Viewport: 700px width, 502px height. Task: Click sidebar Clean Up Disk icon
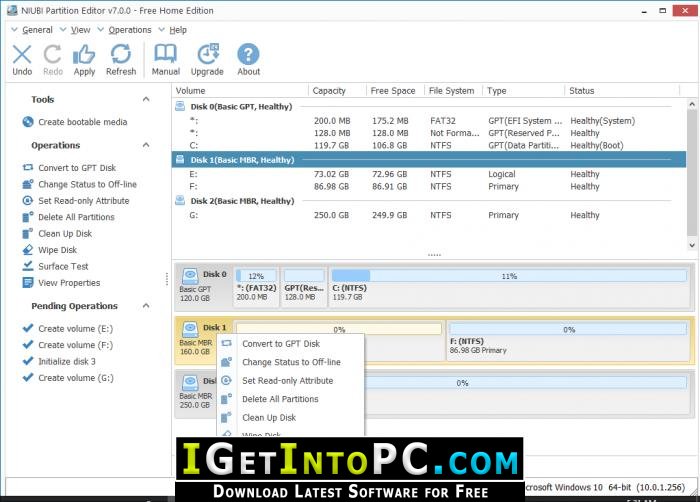[x=28, y=234]
